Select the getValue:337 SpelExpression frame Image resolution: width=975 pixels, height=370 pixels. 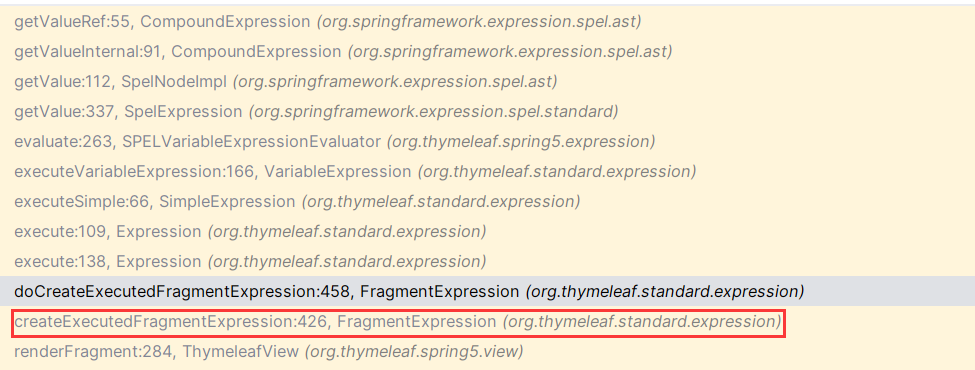pyautogui.click(x=488, y=112)
